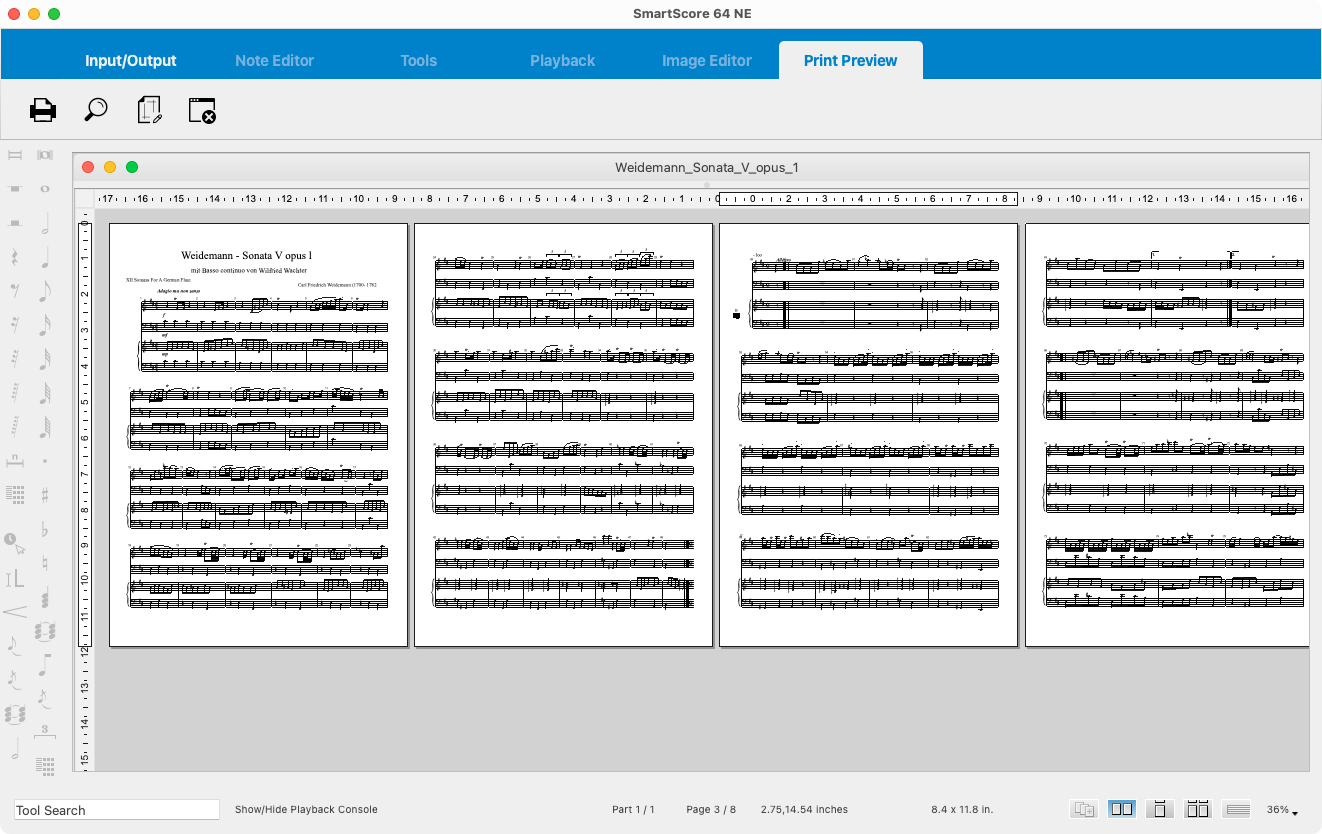Select the augmentation dot tool
This screenshot has width=1322, height=834.
coord(45,461)
